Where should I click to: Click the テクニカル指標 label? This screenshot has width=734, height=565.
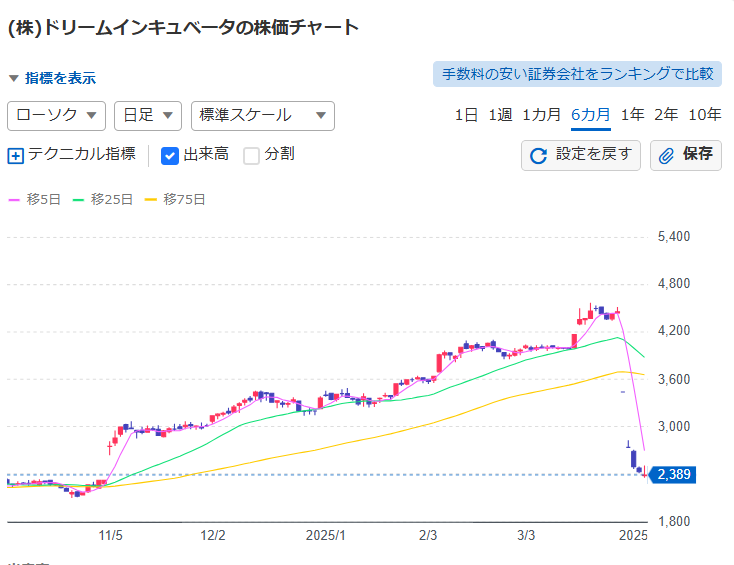coord(82,154)
